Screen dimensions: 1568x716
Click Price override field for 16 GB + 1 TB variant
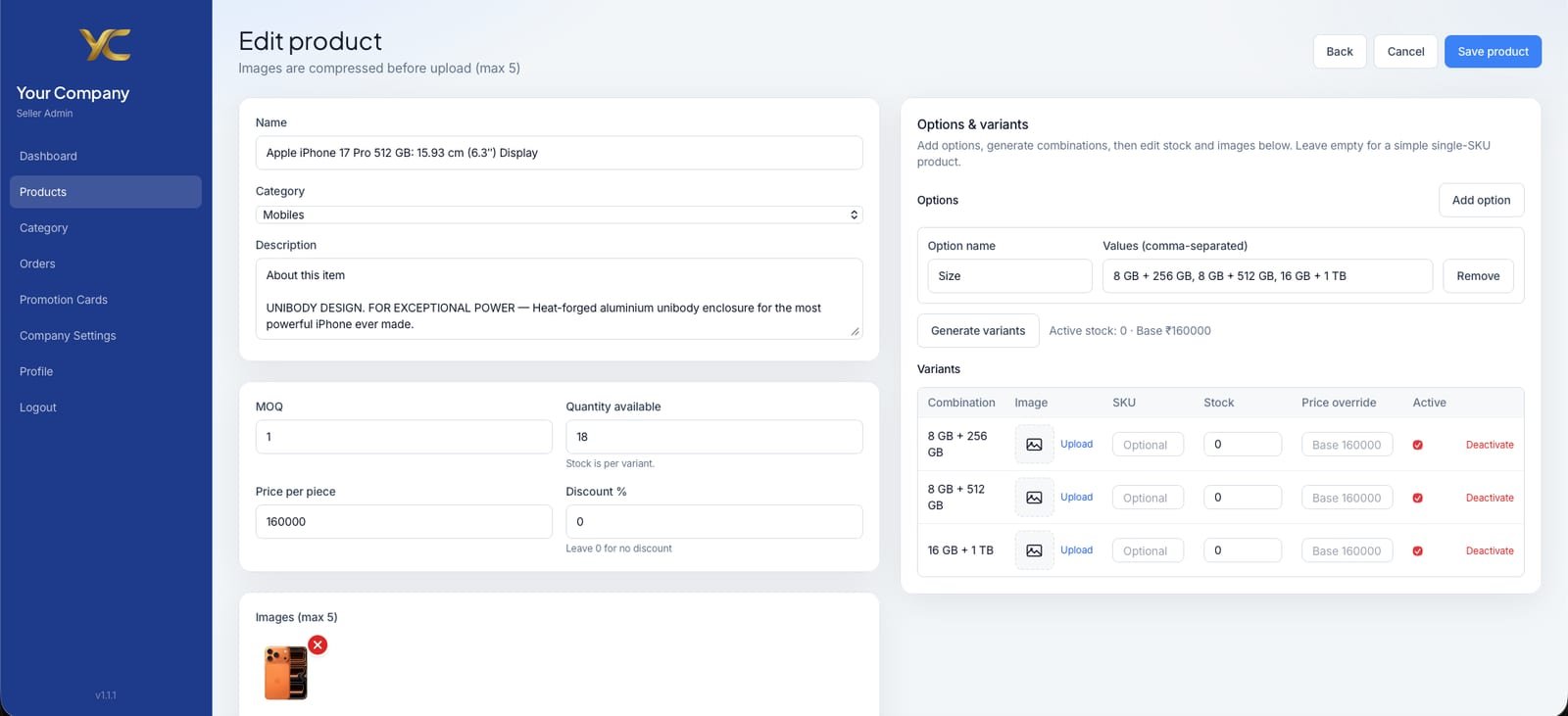[1347, 550]
